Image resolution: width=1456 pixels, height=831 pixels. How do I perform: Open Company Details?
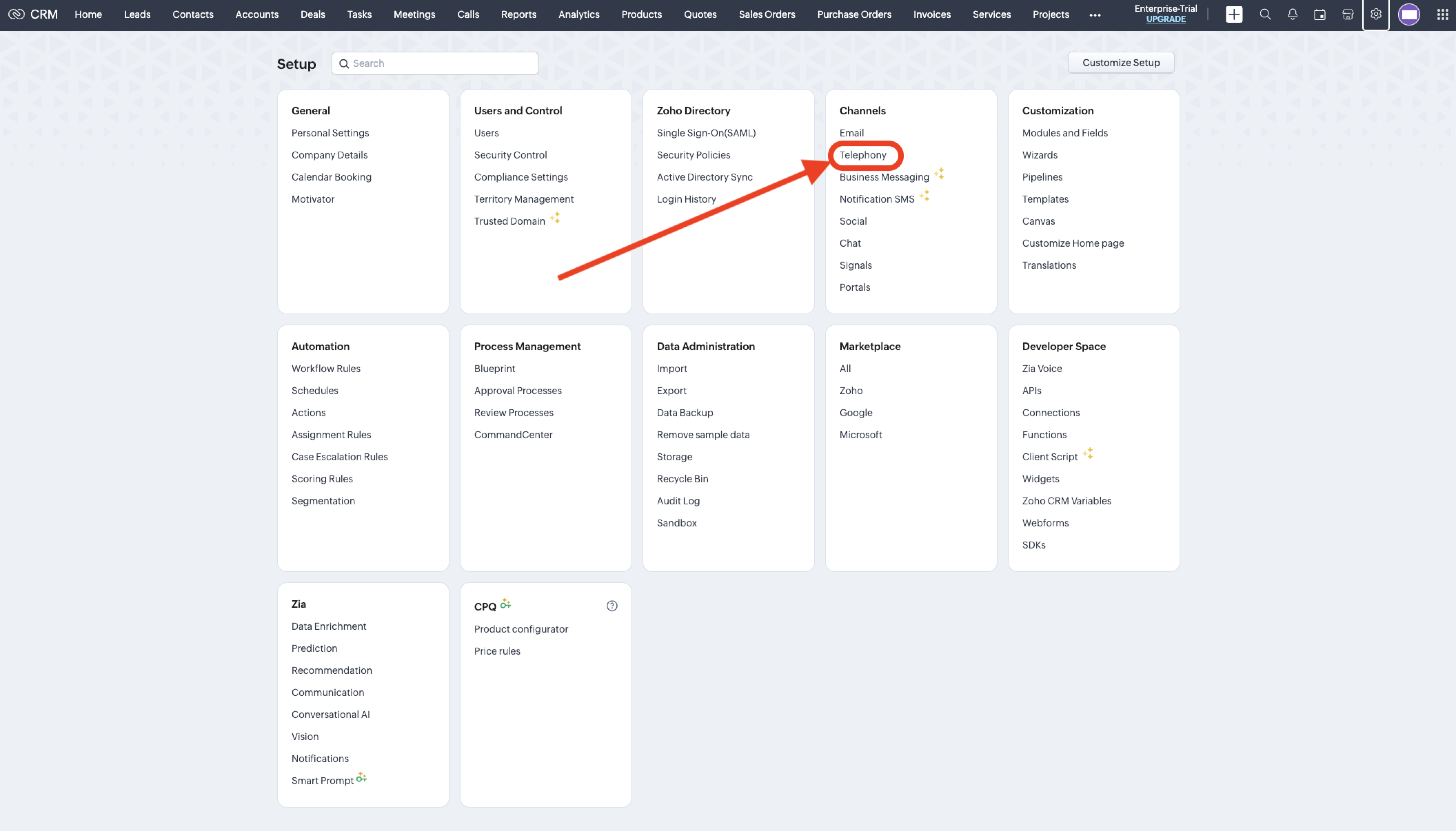pyautogui.click(x=330, y=155)
